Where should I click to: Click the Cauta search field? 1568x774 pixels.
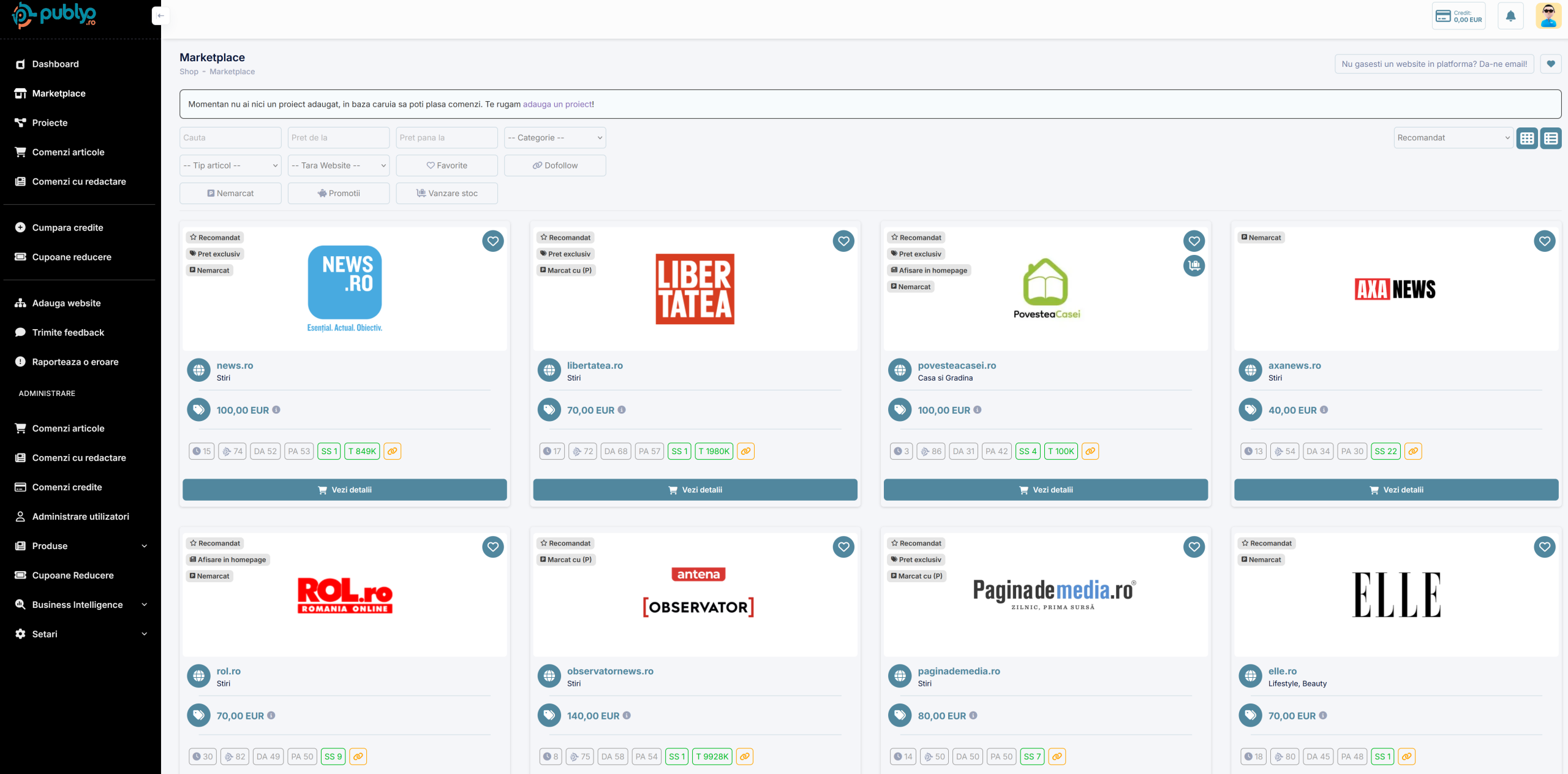(x=230, y=138)
